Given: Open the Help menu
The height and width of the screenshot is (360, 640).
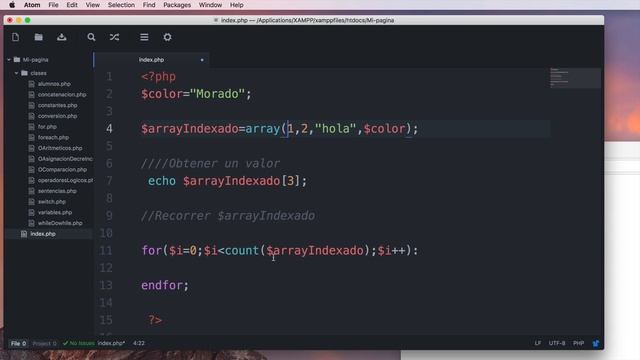Looking at the screenshot, I should pyautogui.click(x=236, y=5).
